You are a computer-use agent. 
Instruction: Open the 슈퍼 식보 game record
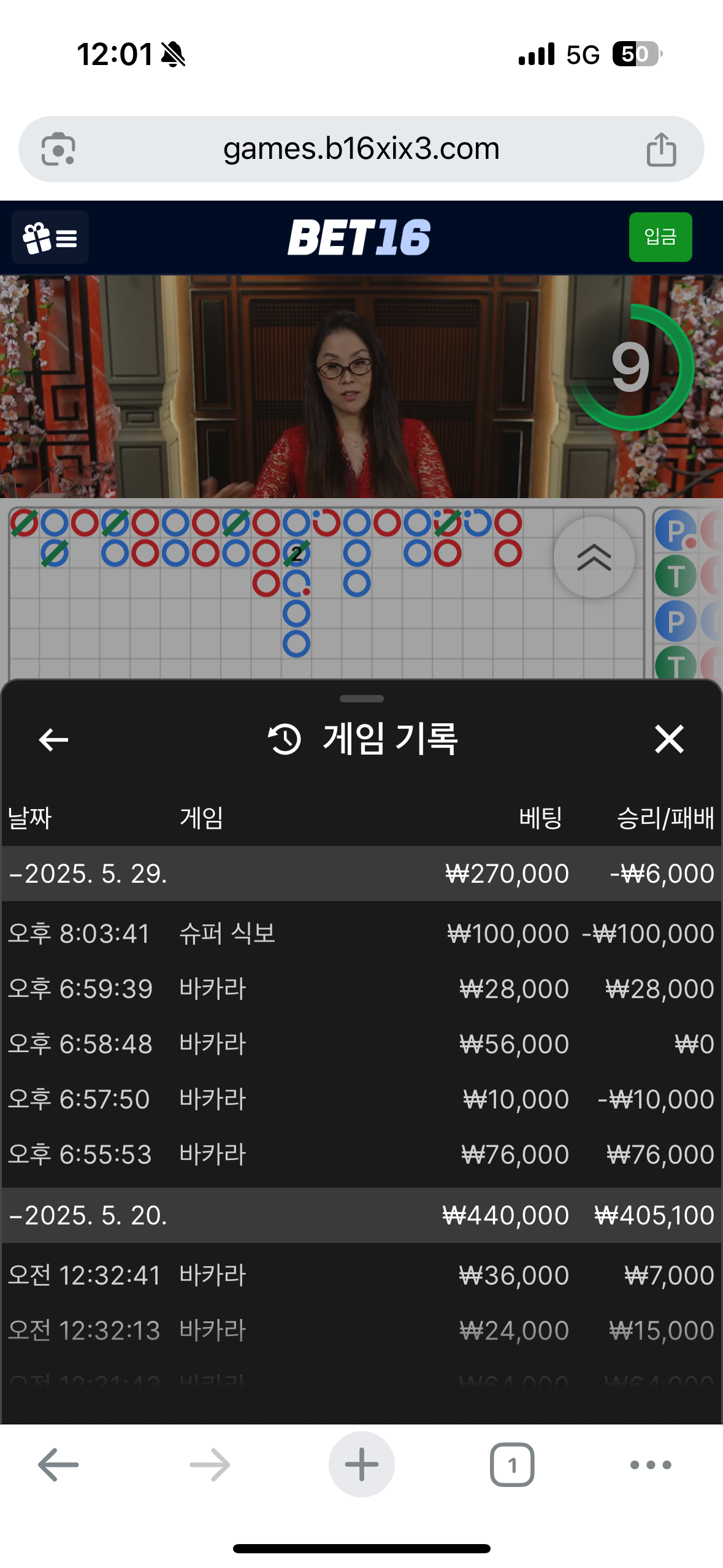click(x=361, y=934)
